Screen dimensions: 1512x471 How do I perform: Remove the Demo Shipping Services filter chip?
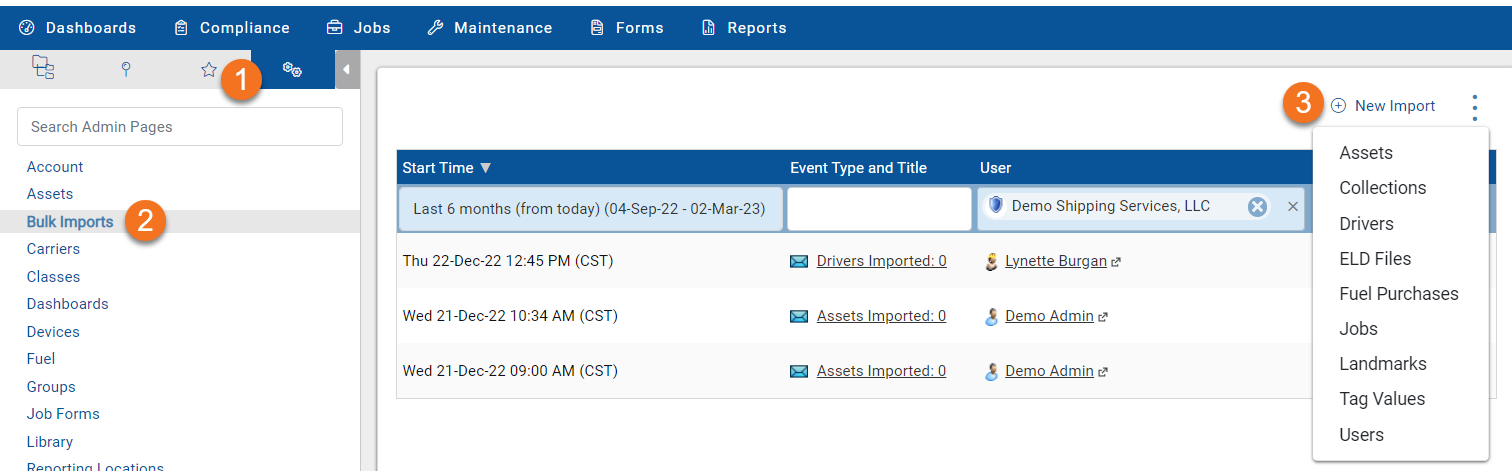point(1257,206)
